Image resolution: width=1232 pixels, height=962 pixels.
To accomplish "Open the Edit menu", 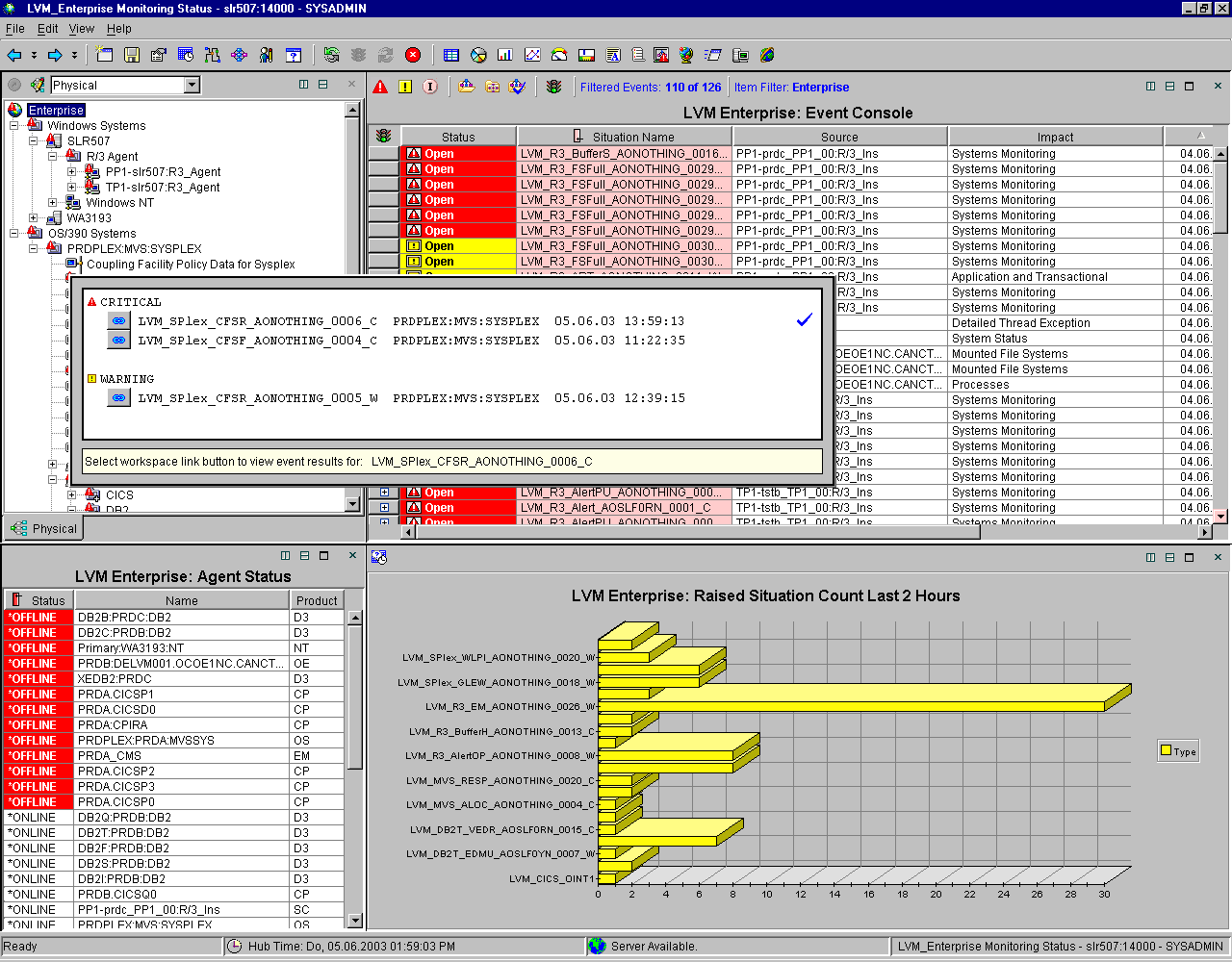I will 48,29.
